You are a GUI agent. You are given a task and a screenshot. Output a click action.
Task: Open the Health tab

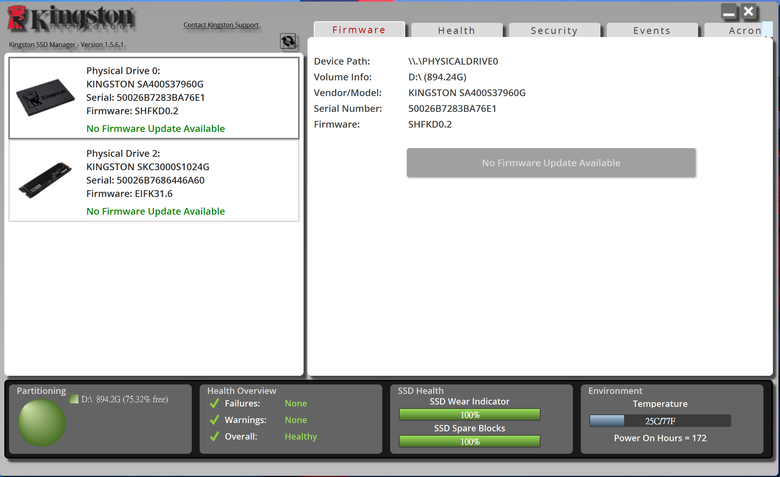tap(457, 30)
